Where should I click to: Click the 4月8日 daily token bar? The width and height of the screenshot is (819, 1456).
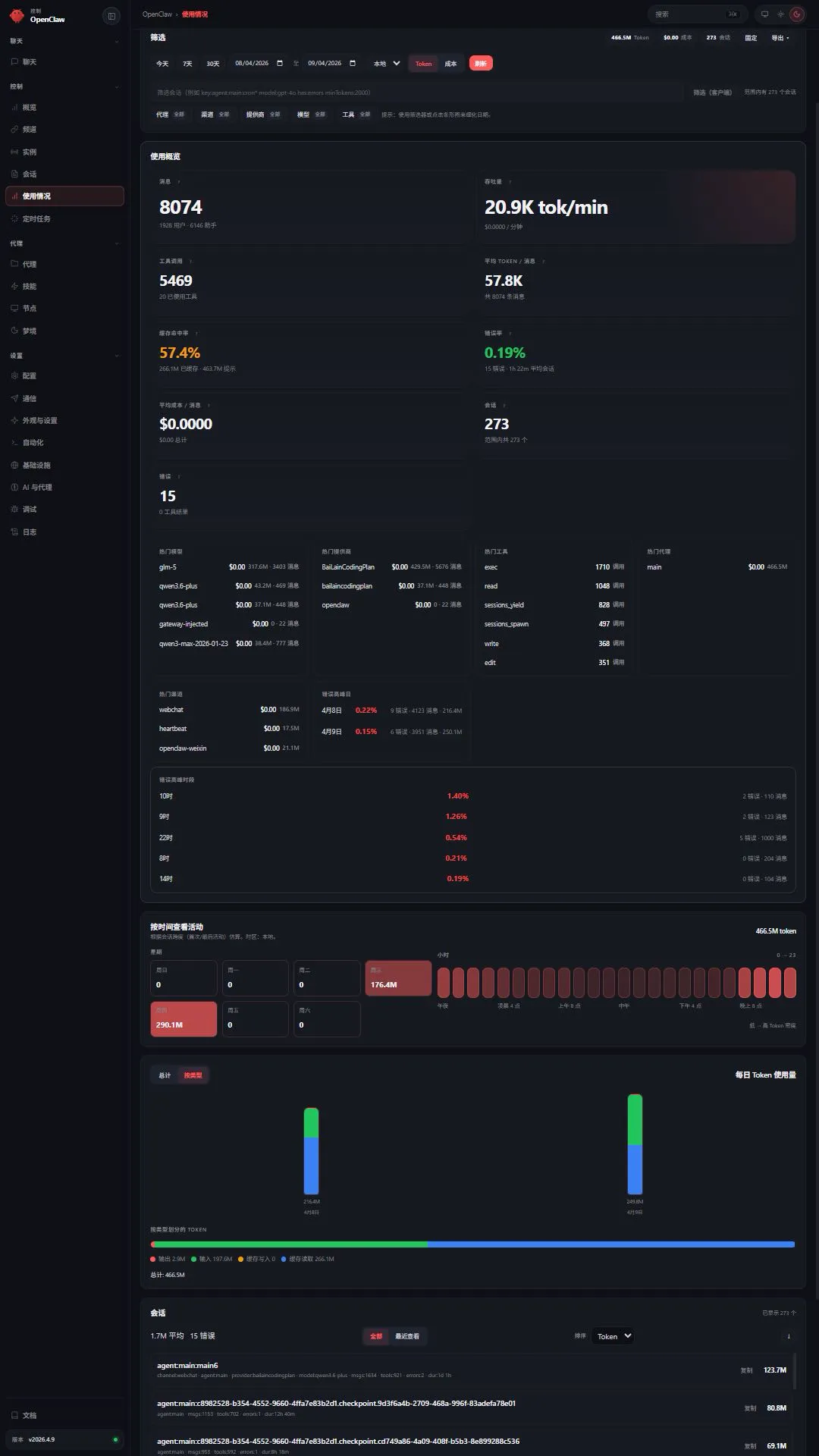311,1151
